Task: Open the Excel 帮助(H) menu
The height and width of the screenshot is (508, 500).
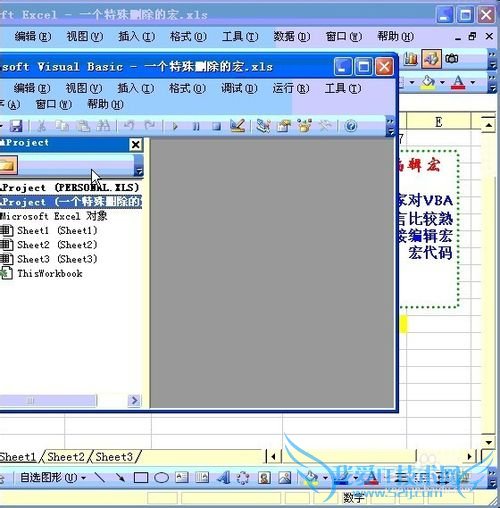Action: click(x=395, y=36)
